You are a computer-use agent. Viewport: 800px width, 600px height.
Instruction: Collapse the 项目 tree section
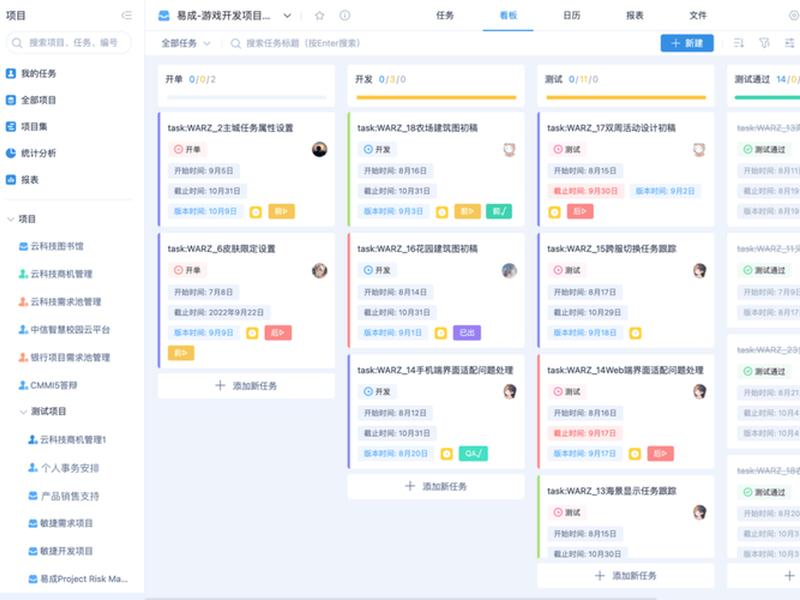pyautogui.click(x=10, y=219)
